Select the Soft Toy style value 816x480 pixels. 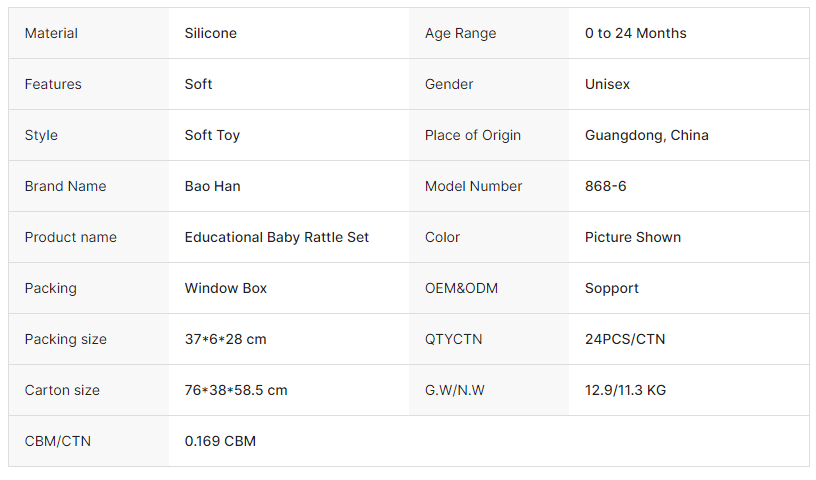(x=212, y=135)
